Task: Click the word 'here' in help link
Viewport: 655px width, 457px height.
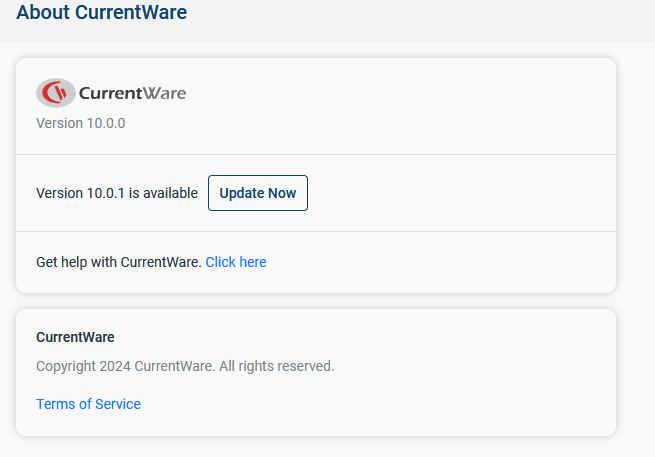Action: [253, 262]
